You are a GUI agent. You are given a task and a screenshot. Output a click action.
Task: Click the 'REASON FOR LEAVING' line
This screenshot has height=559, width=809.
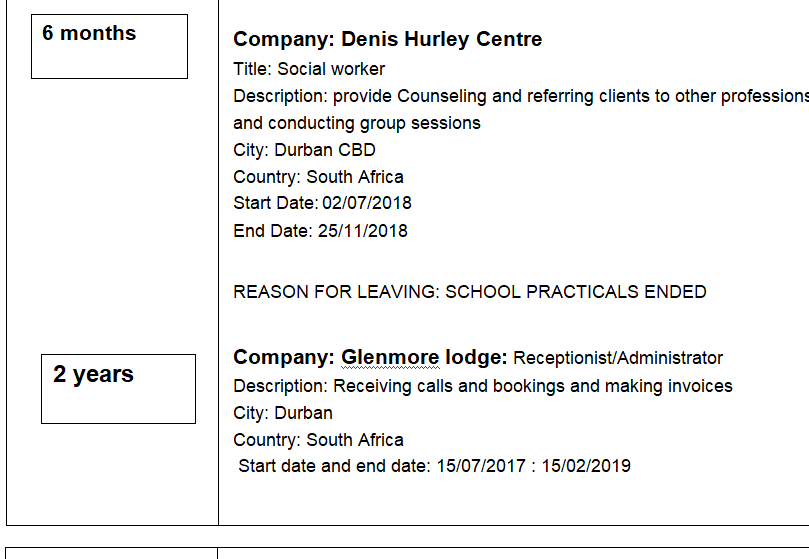click(336, 292)
